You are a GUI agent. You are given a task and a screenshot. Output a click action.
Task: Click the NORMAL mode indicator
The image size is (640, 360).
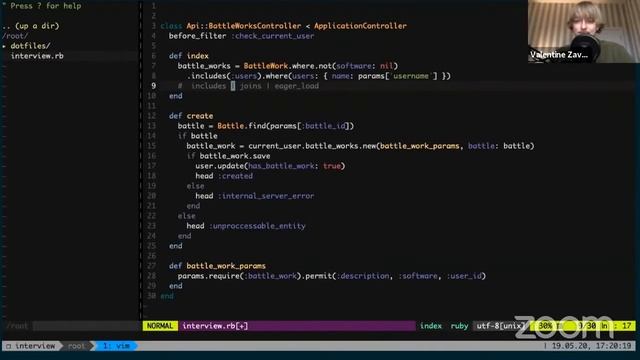[x=160, y=326]
